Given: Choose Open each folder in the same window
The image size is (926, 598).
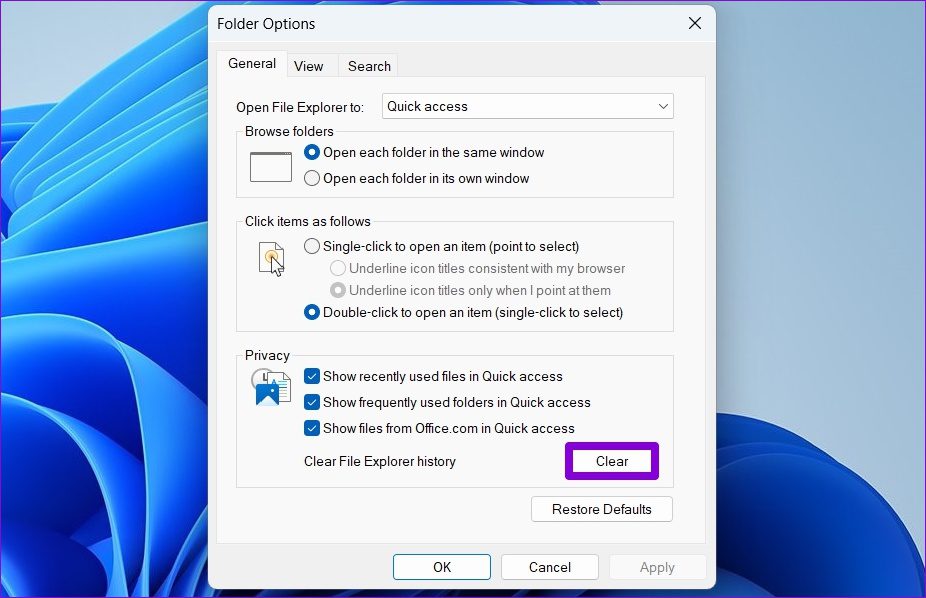Looking at the screenshot, I should pyautogui.click(x=312, y=153).
